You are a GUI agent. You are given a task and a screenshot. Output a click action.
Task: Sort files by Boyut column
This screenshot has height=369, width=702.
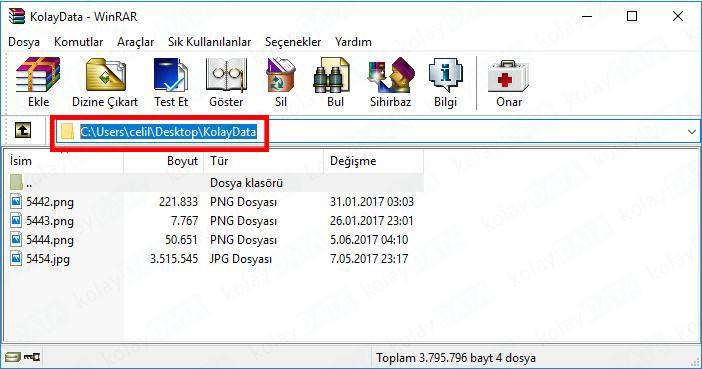click(x=163, y=161)
